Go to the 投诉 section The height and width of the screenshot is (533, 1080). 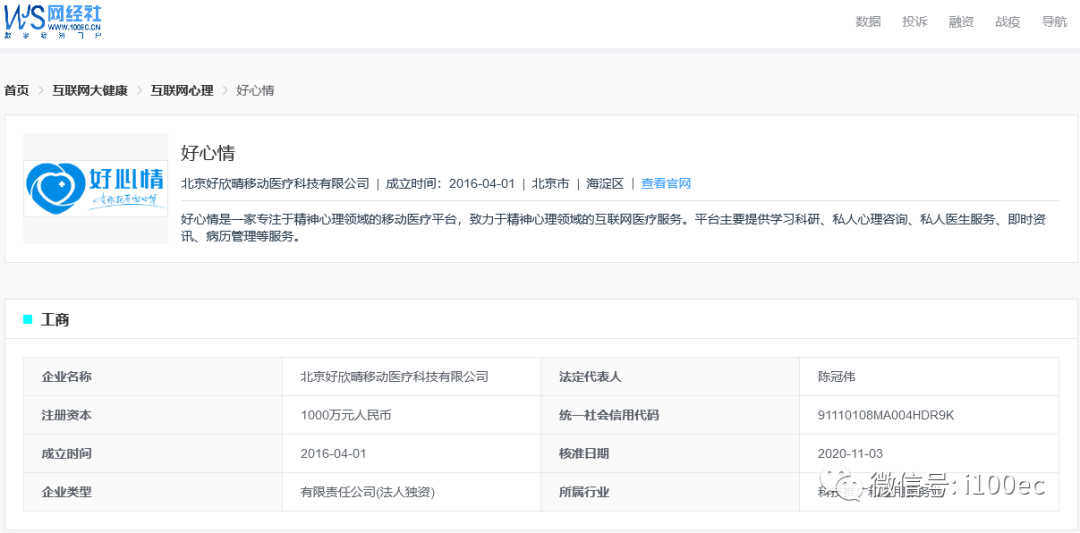(x=915, y=21)
